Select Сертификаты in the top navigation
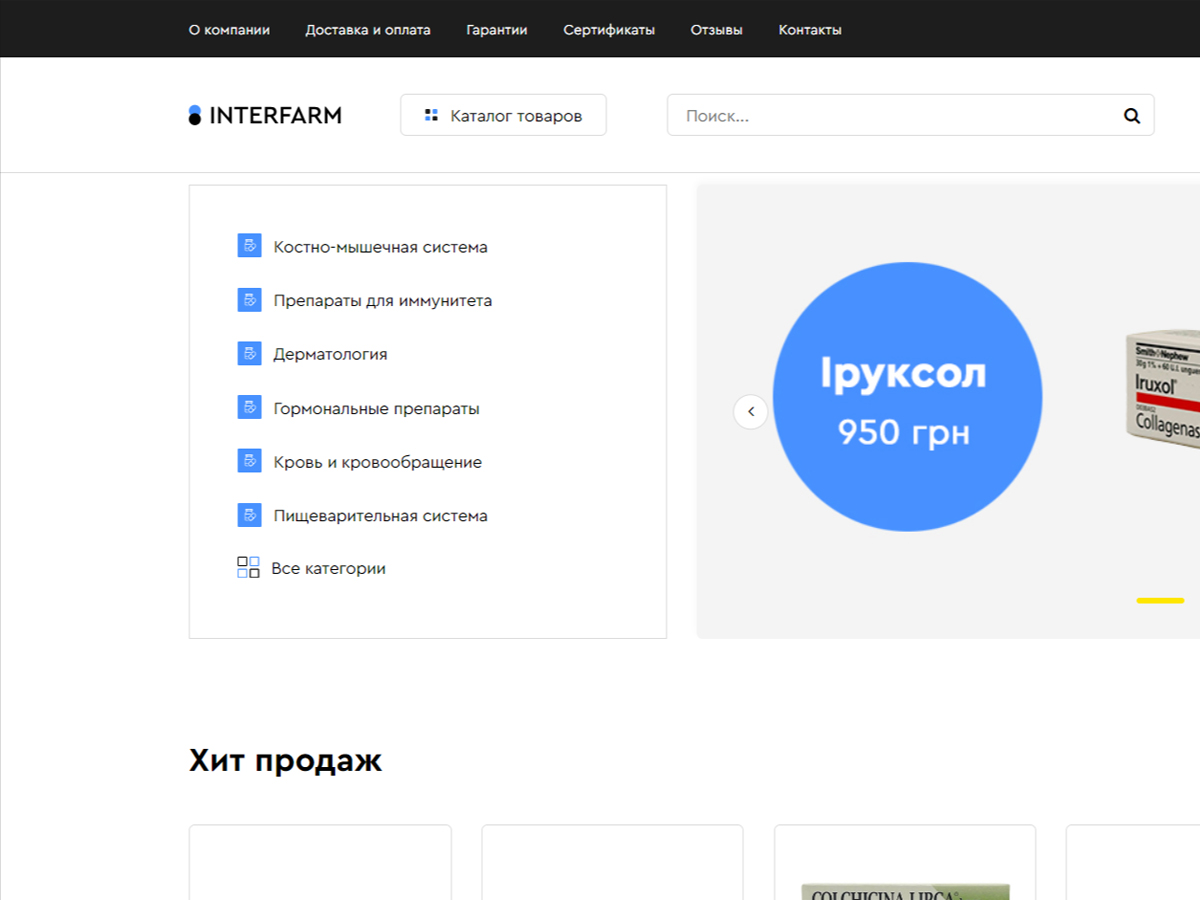This screenshot has height=900, width=1200. [x=609, y=29]
